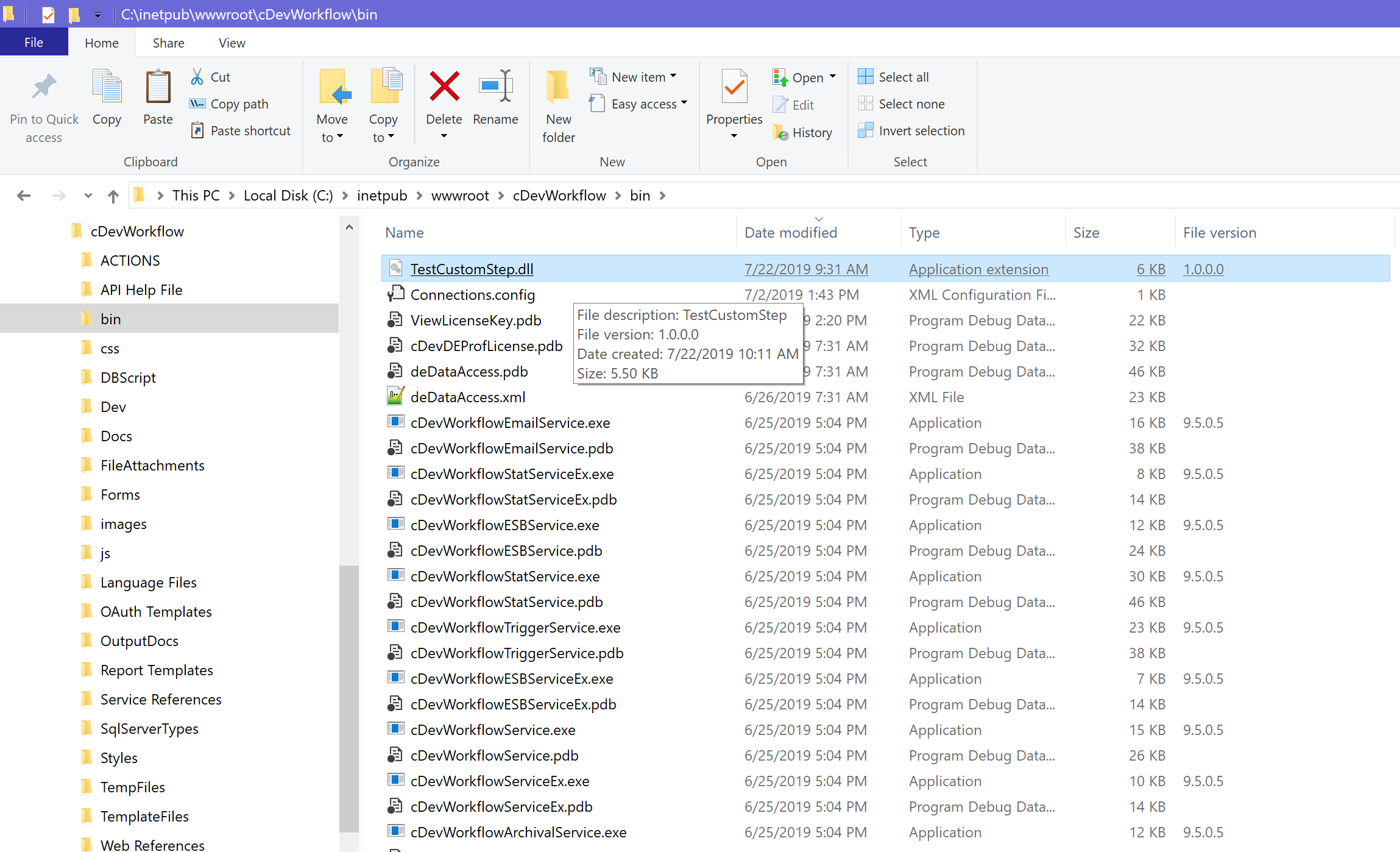Select the Home ribbon tab
The width and height of the screenshot is (1400, 852).
point(102,43)
